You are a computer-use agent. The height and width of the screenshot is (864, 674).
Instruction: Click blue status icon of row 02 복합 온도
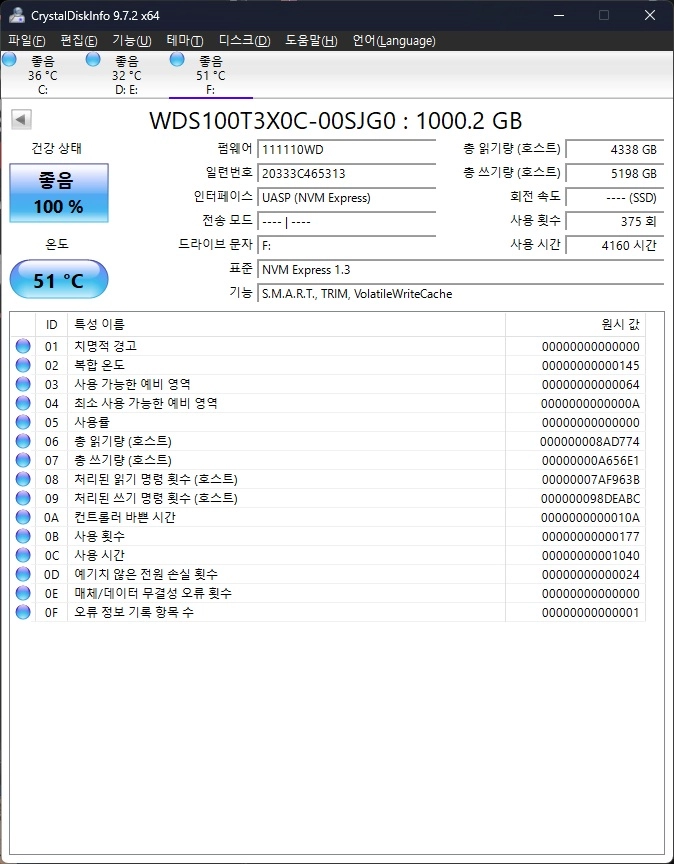click(23, 365)
